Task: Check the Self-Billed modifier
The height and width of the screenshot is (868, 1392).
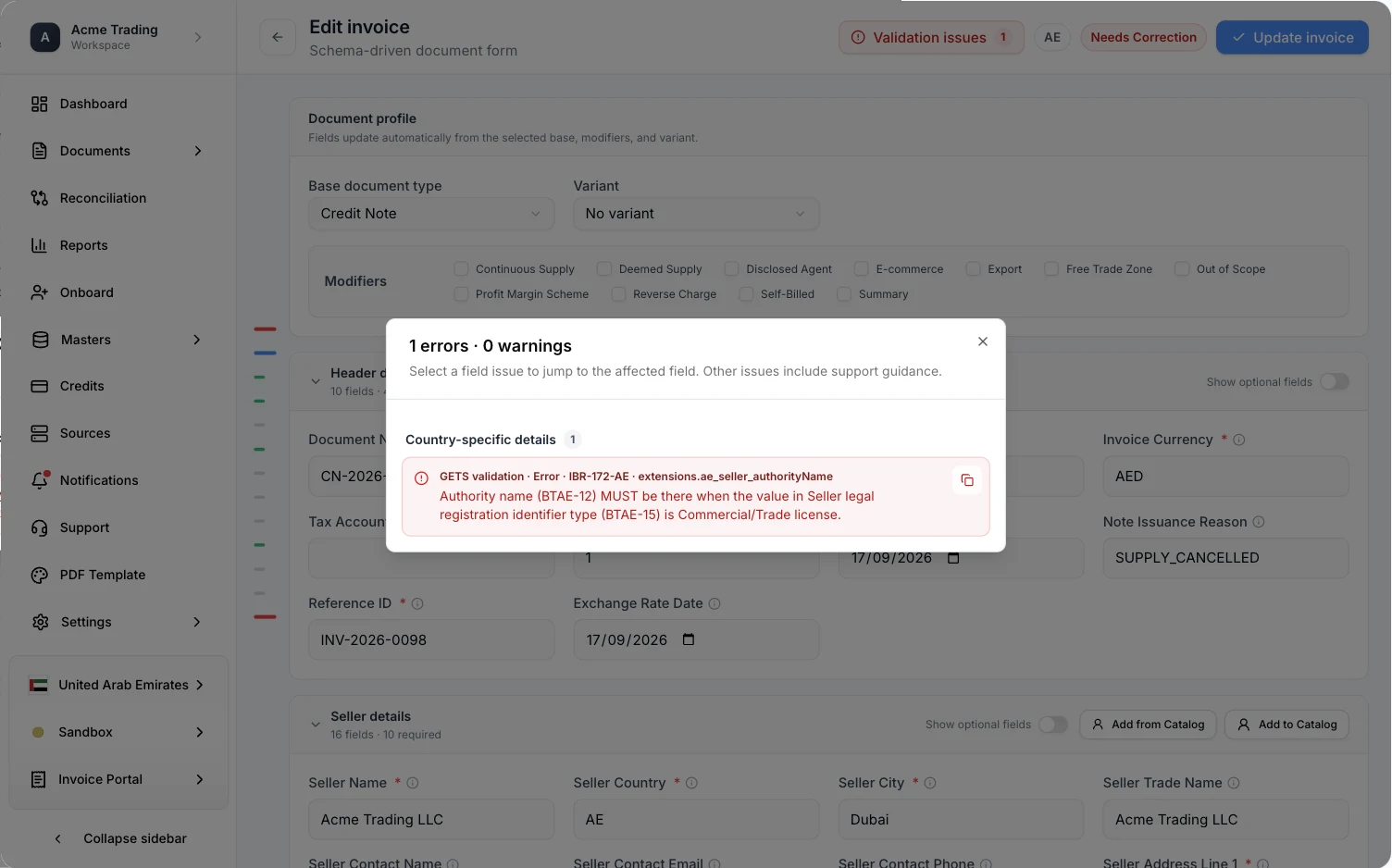Action: (x=746, y=293)
